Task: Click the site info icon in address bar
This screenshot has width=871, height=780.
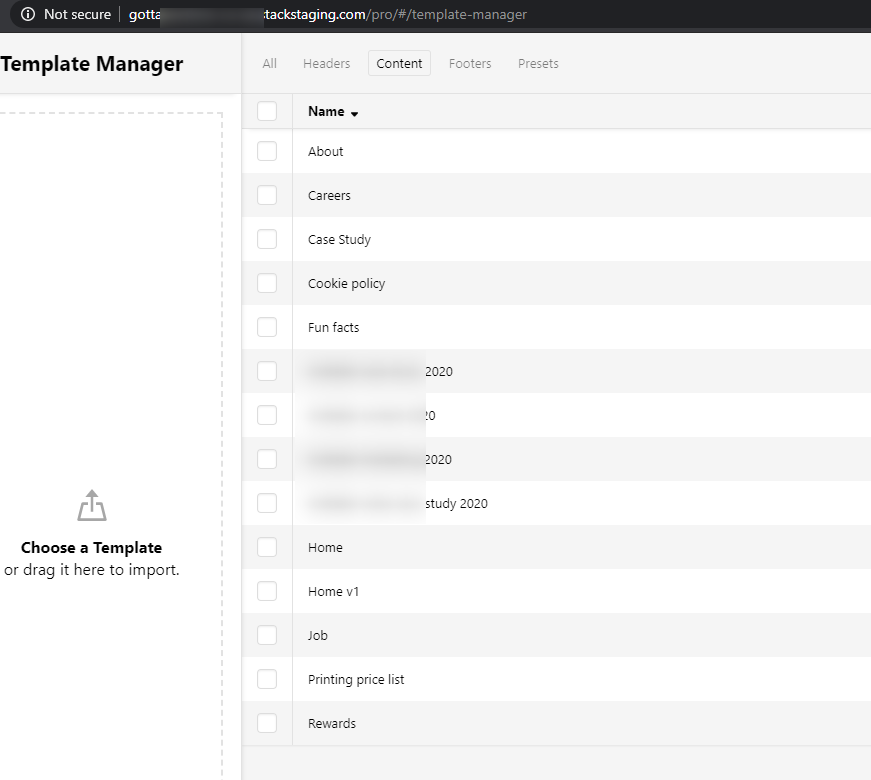Action: pyautogui.click(x=28, y=14)
